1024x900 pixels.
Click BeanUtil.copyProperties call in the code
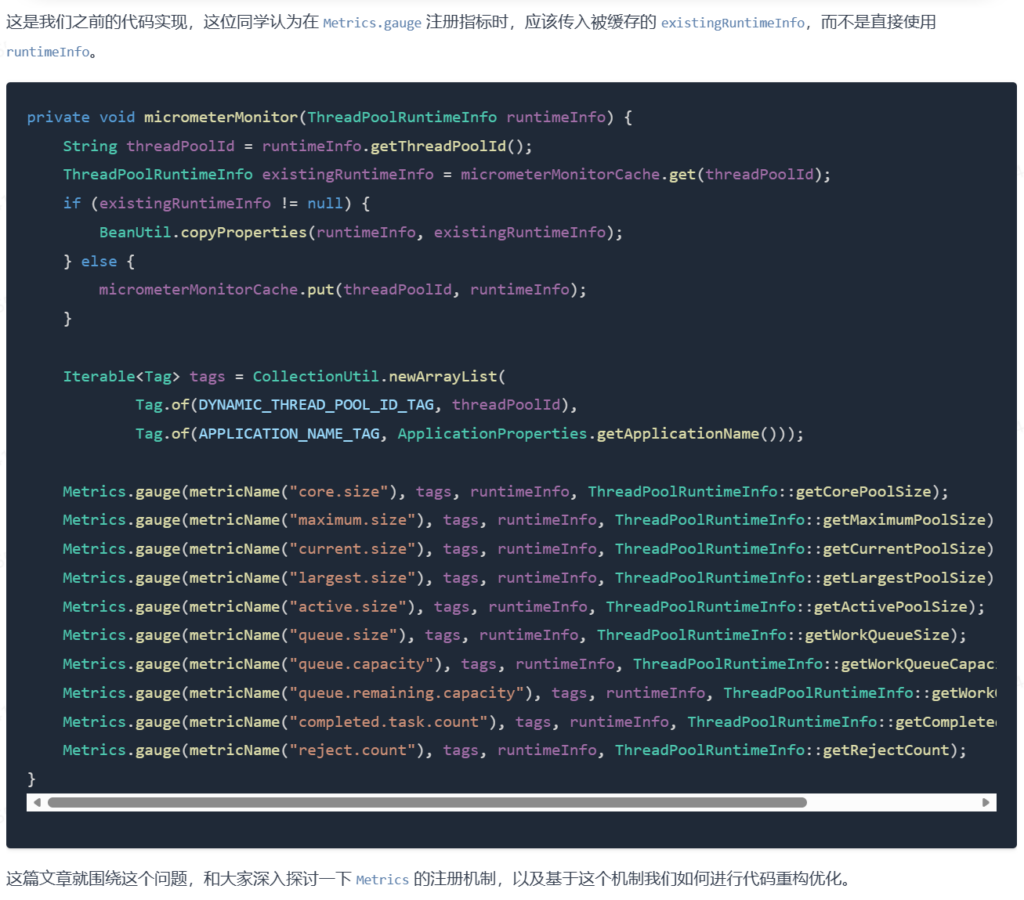coord(202,232)
